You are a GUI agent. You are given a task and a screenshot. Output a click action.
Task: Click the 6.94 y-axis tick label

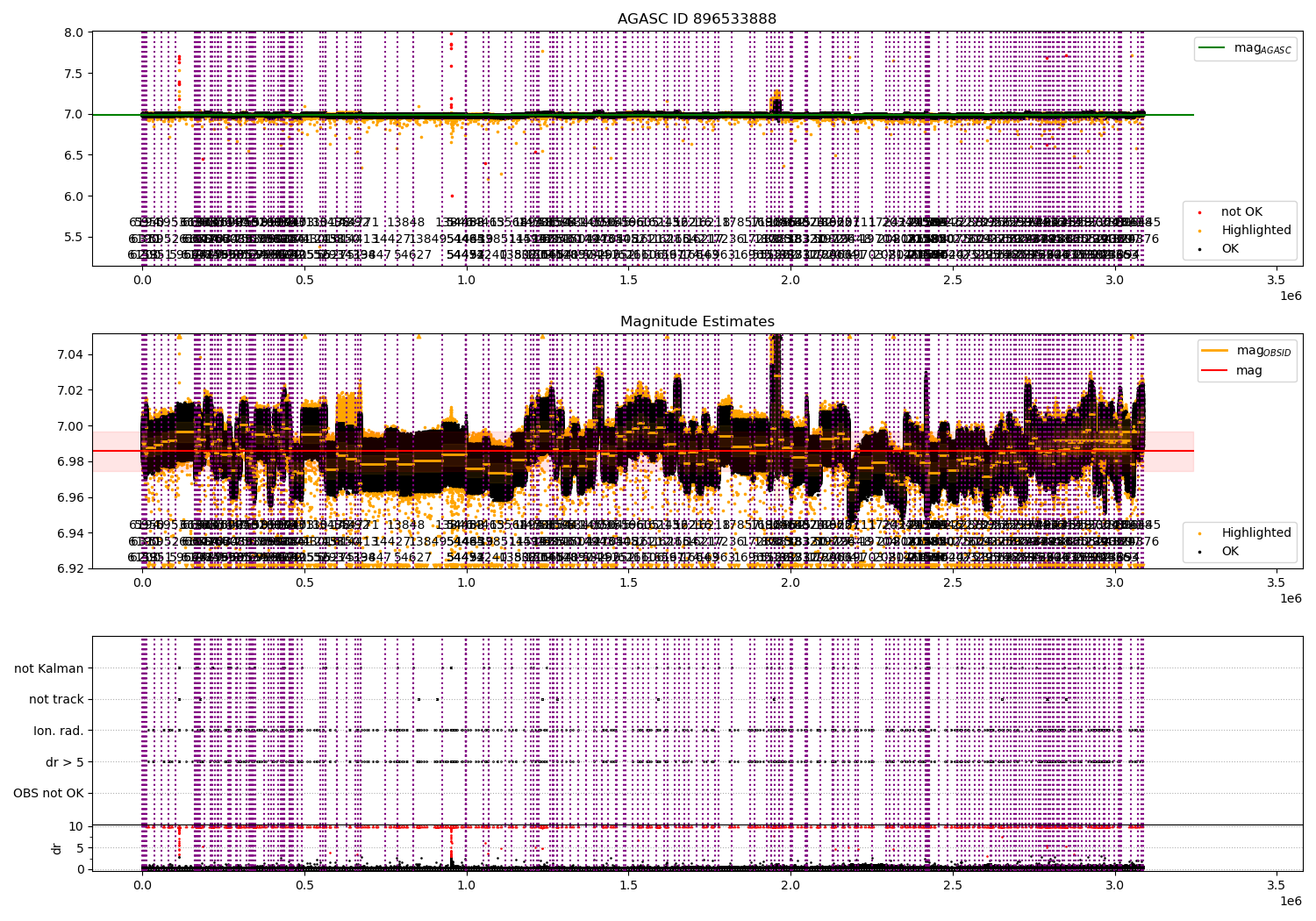(x=71, y=533)
